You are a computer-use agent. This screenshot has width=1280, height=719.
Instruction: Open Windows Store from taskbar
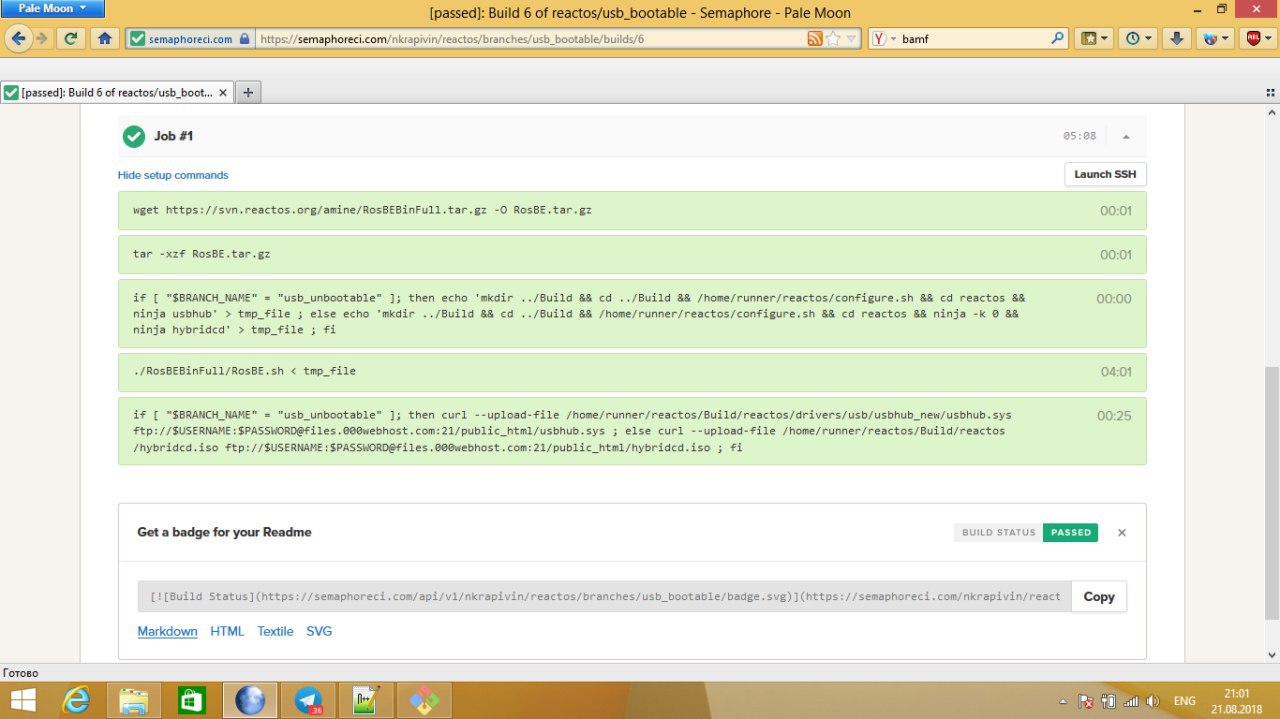[x=192, y=700]
